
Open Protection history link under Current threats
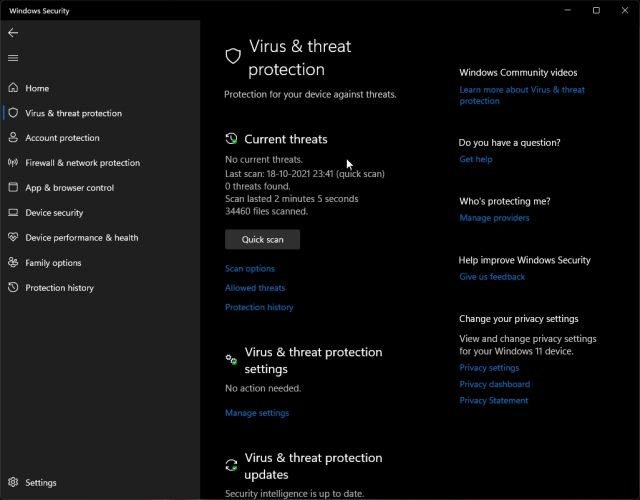[259, 307]
